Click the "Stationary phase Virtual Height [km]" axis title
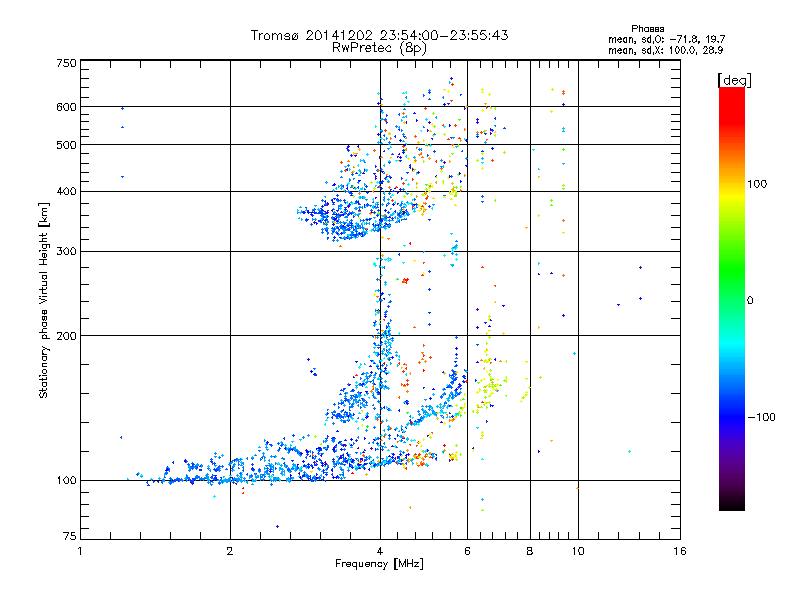This screenshot has height=600, width=800. tap(44, 300)
